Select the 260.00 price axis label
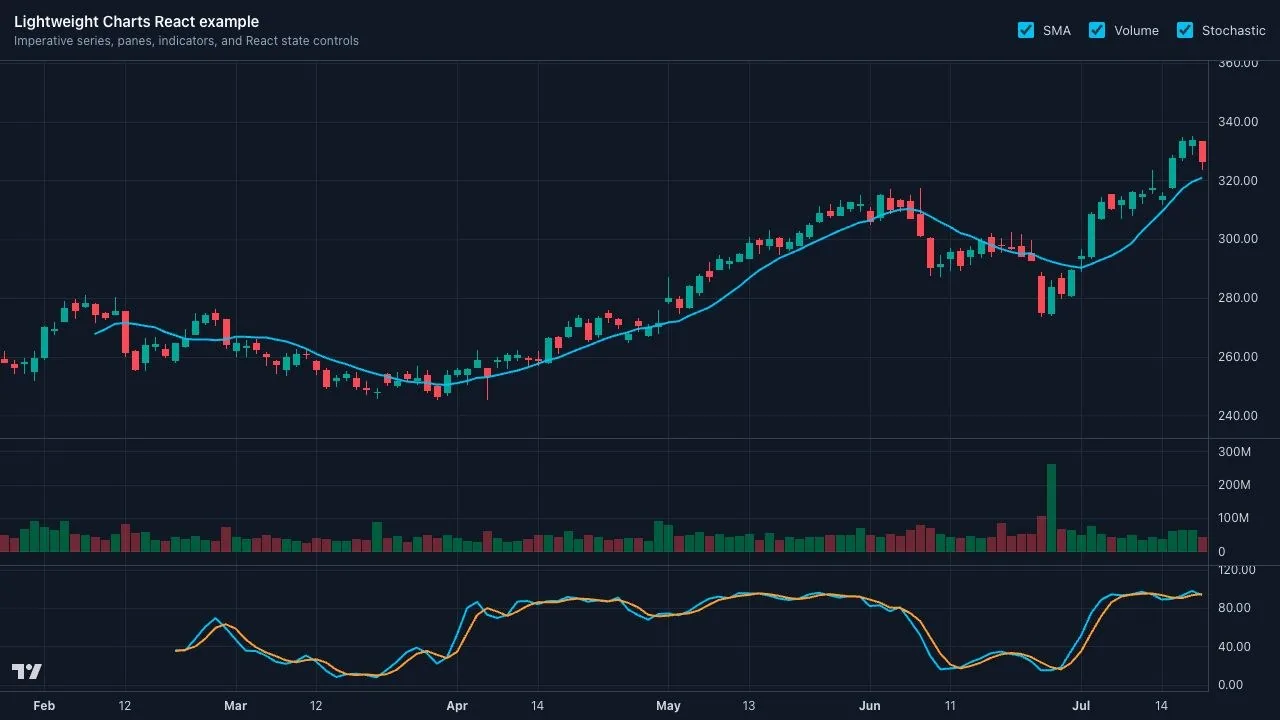The image size is (1280, 720). [x=1238, y=357]
